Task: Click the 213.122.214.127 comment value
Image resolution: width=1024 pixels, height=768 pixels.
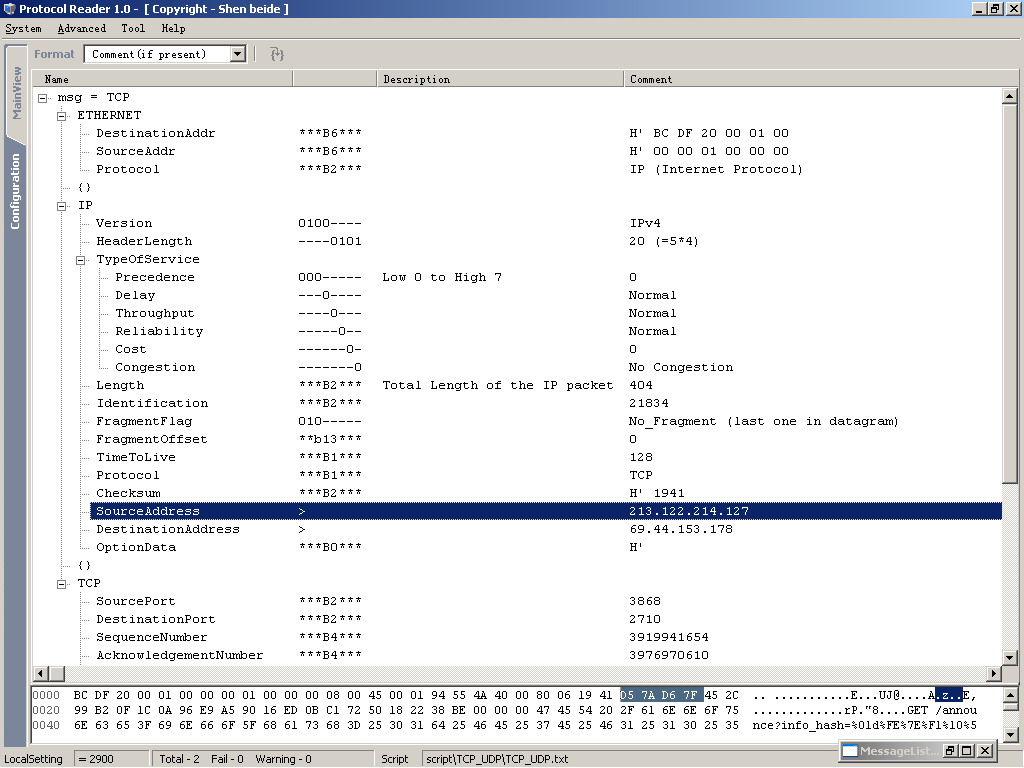Action: (x=689, y=511)
